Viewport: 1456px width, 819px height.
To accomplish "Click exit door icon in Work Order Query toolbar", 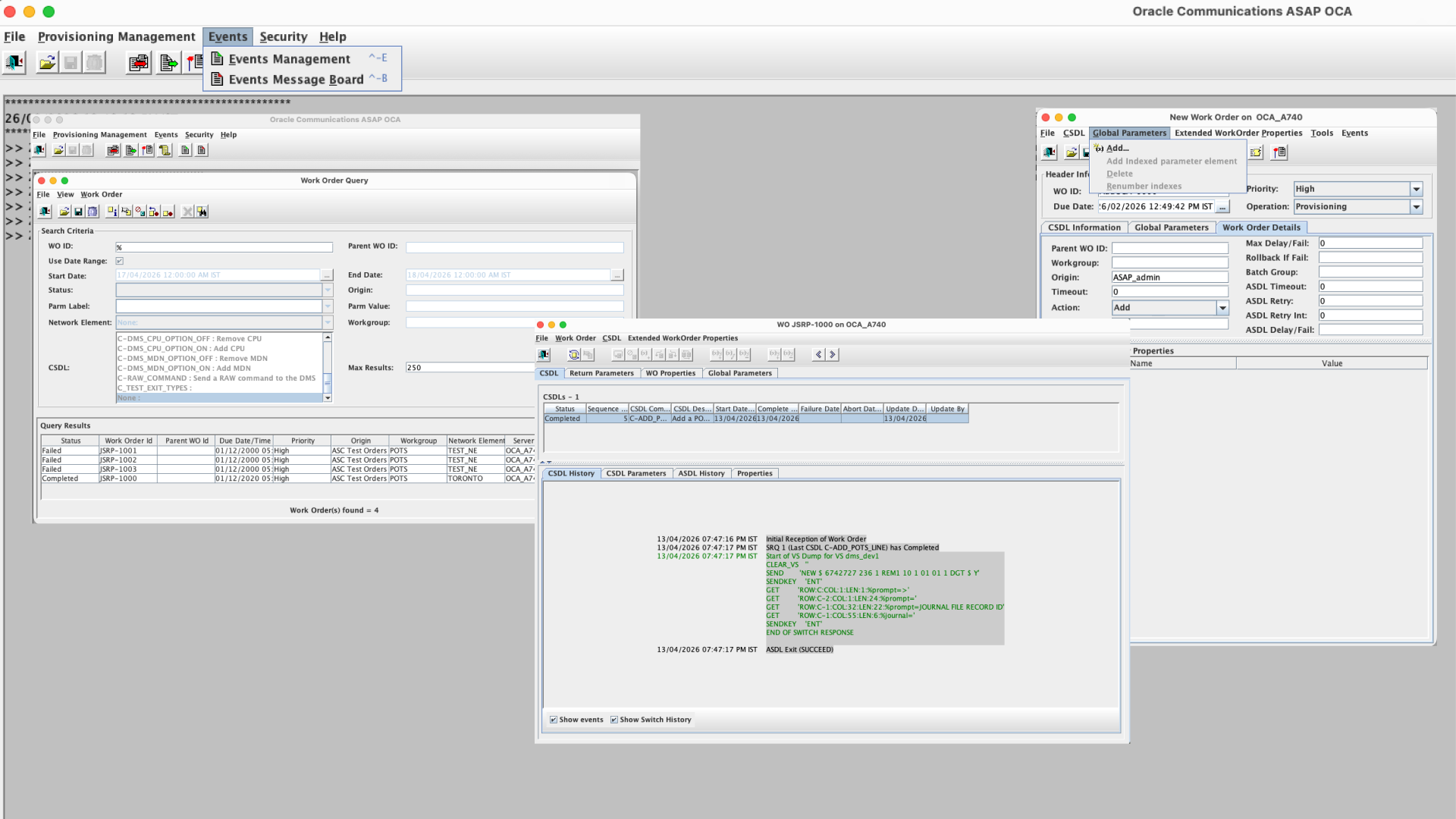I will pyautogui.click(x=45, y=212).
